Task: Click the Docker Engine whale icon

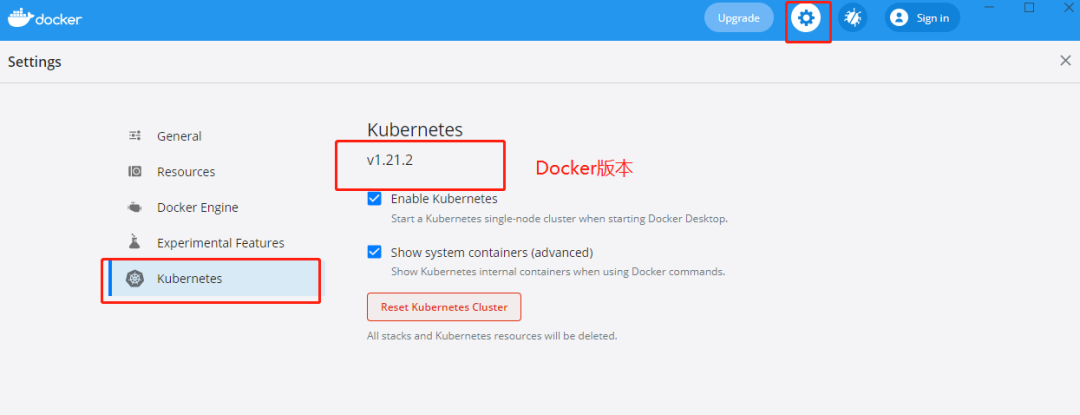Action: (135, 208)
